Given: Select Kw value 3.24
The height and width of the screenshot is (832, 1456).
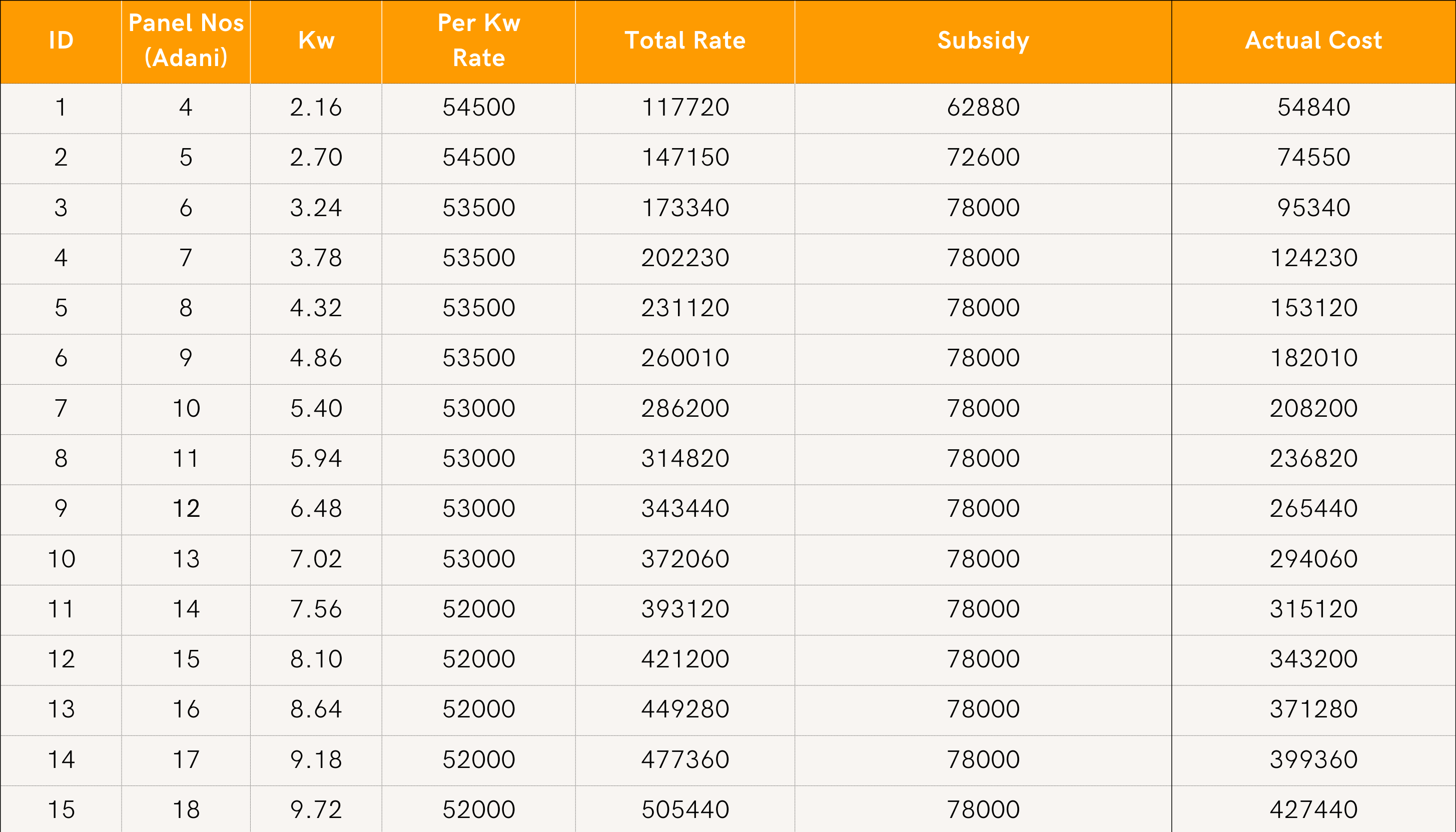Looking at the screenshot, I should click(x=316, y=208).
